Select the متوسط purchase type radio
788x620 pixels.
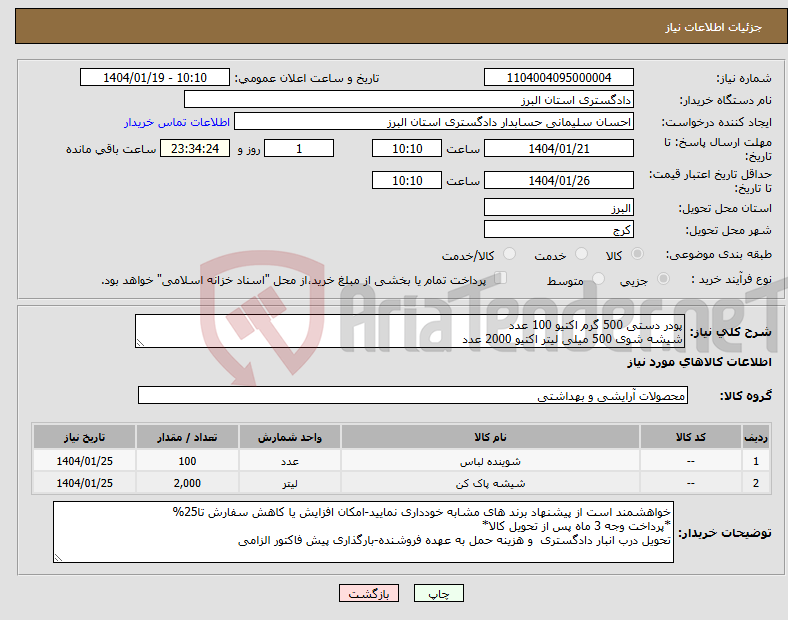tap(599, 278)
